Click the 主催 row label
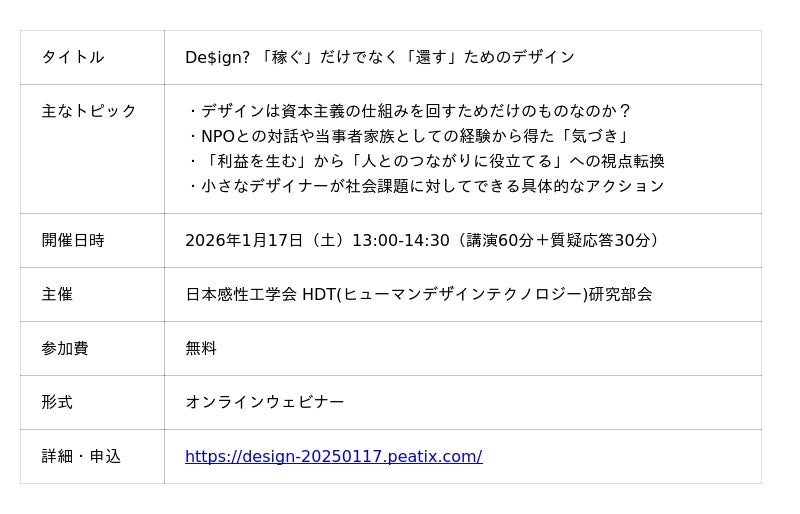Viewport: 800px width, 514px height. pos(57,294)
